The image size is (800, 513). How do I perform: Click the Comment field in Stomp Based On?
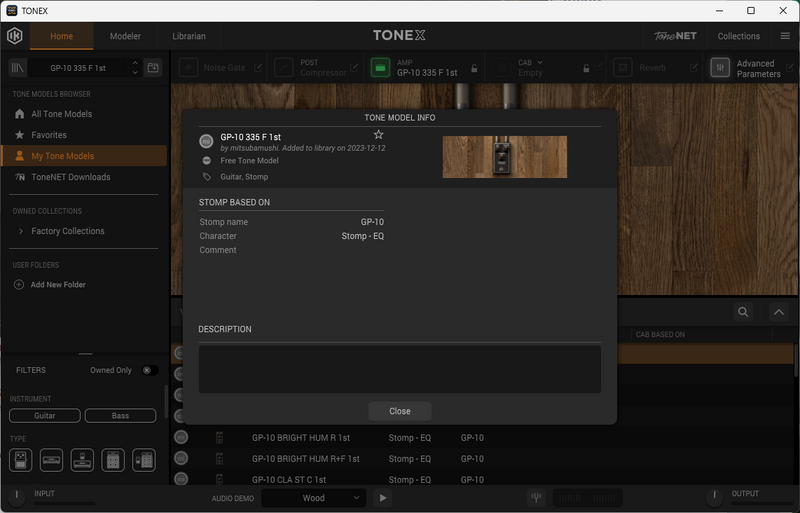[x=291, y=250]
